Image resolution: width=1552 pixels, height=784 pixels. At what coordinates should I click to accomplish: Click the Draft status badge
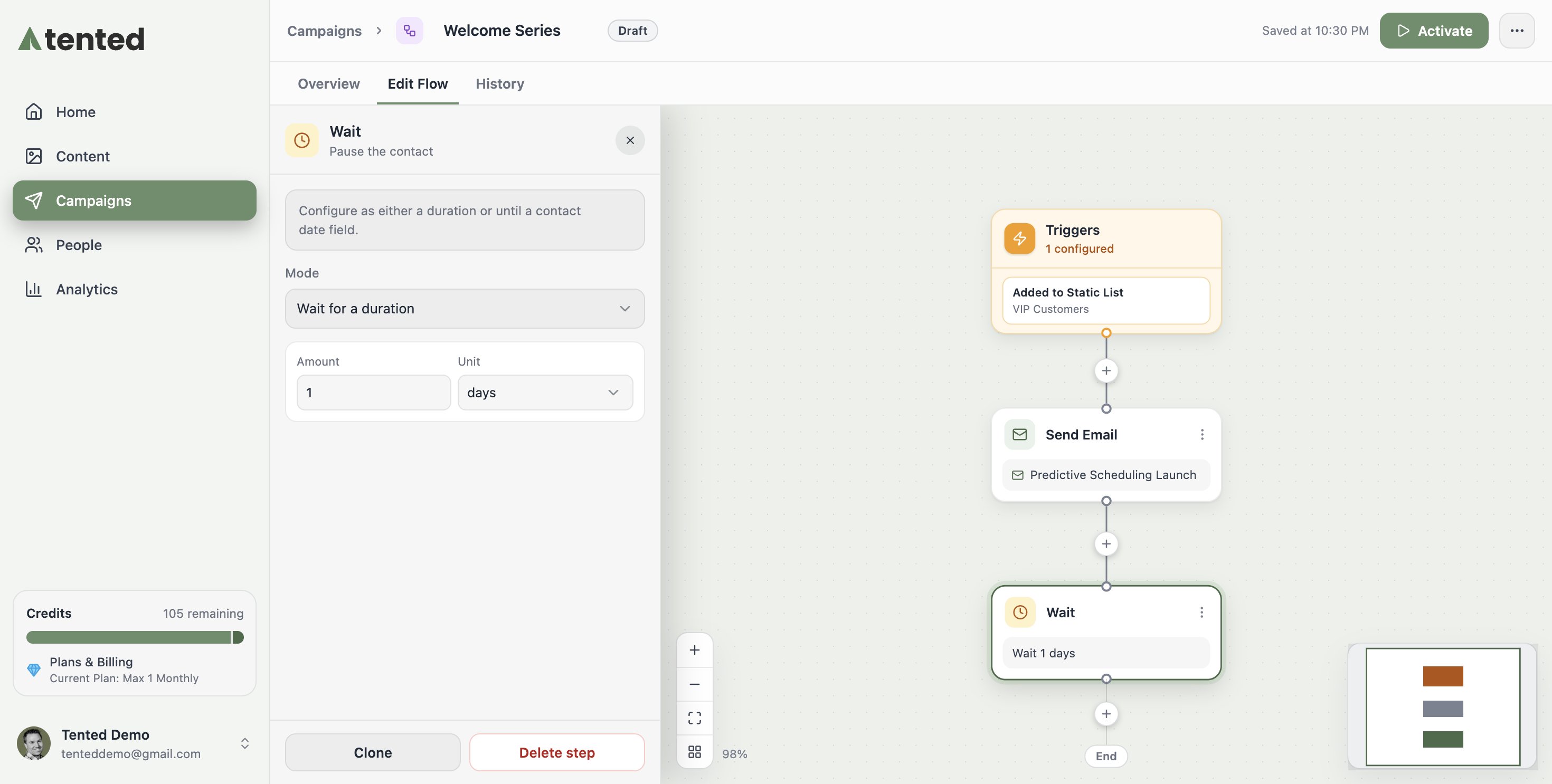(x=632, y=31)
